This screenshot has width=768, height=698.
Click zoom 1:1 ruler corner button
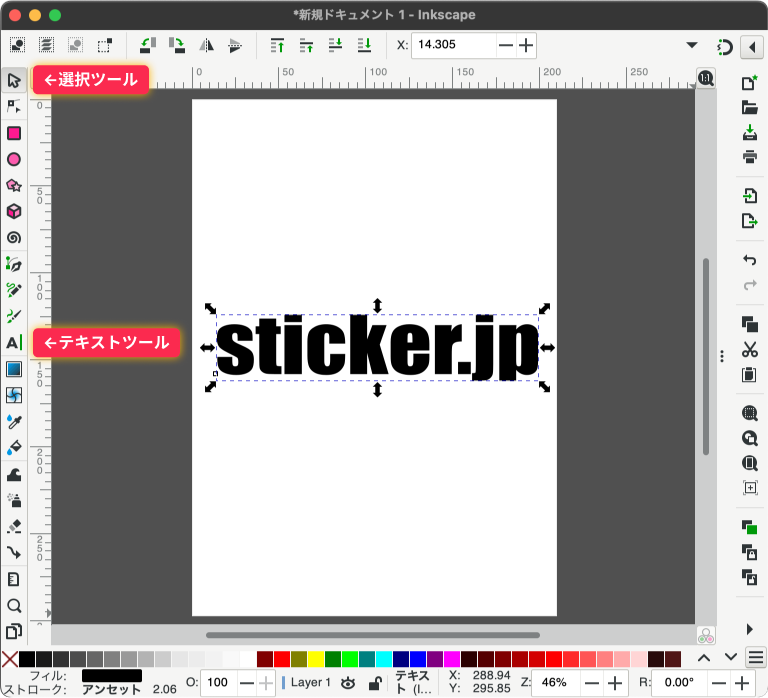pyautogui.click(x=706, y=78)
